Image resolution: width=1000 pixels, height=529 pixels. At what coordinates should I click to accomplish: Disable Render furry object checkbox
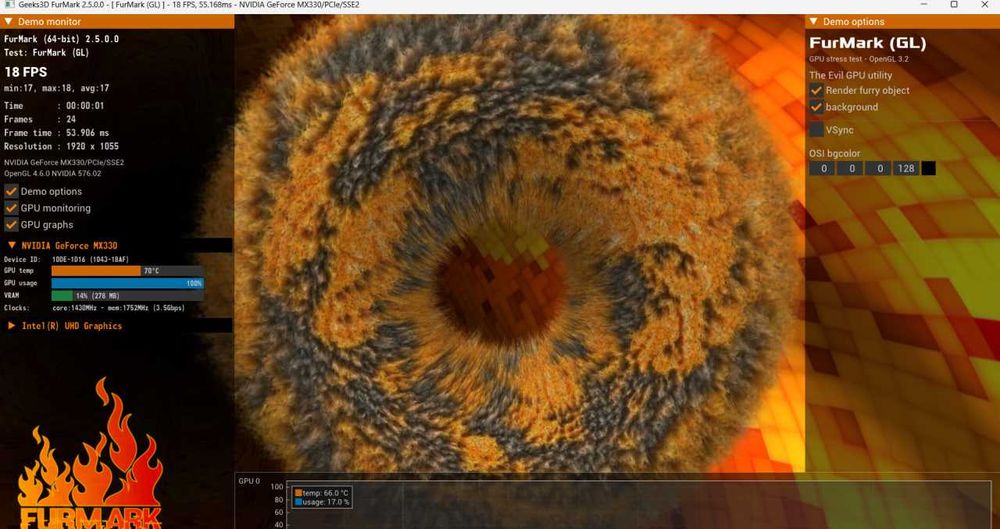coord(816,90)
